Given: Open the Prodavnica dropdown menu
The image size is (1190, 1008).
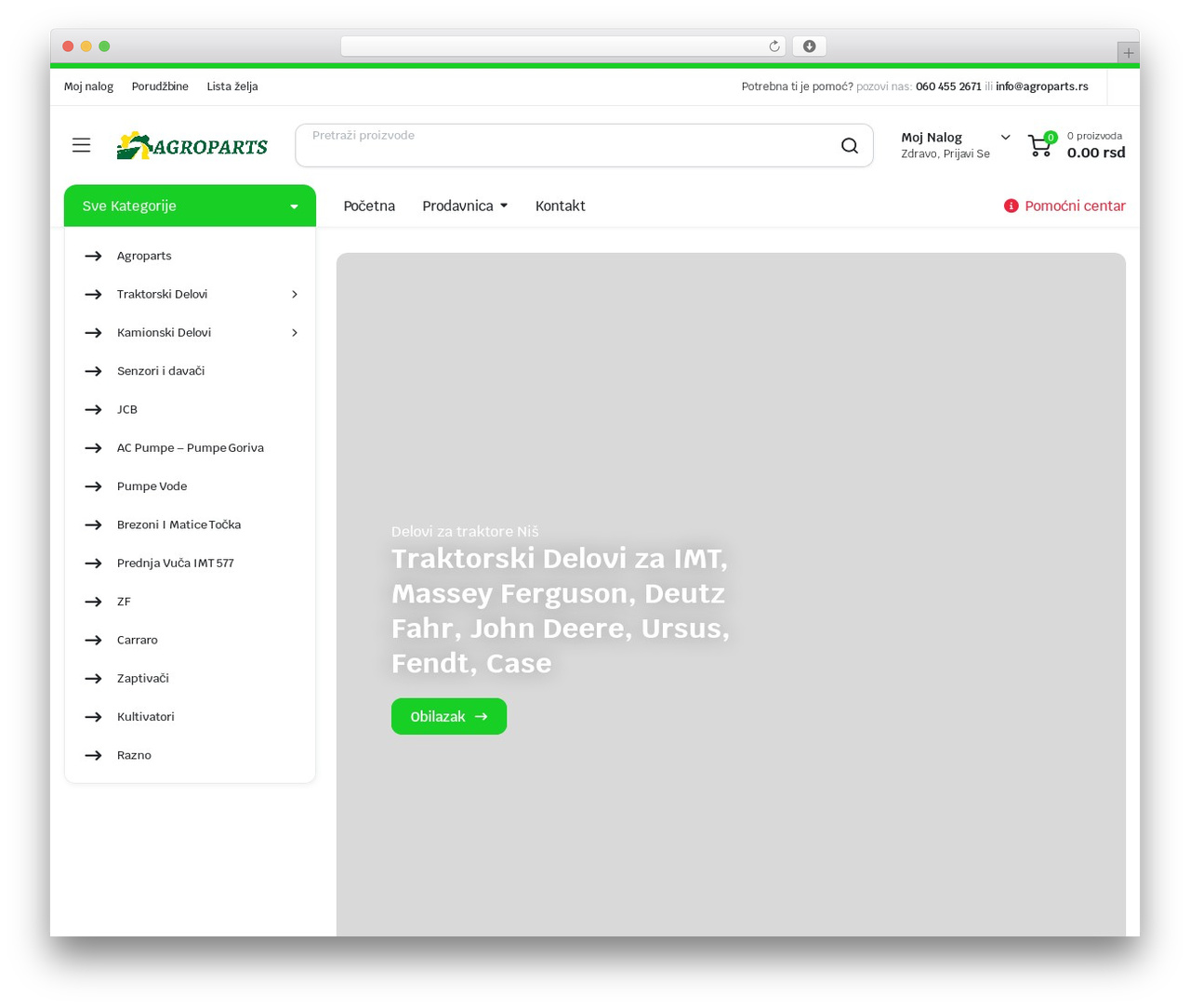Looking at the screenshot, I should pyautogui.click(x=465, y=206).
